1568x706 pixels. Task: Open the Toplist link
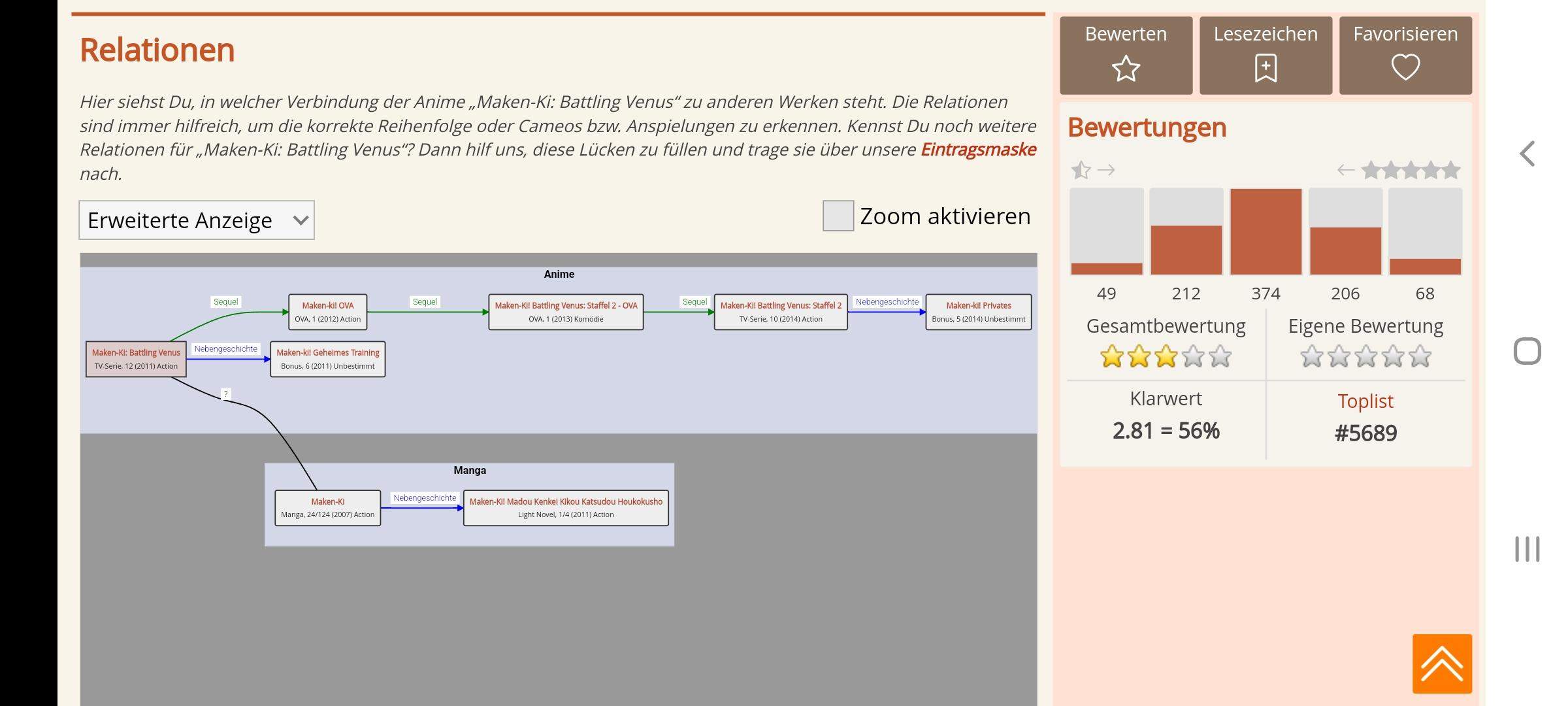pyautogui.click(x=1365, y=401)
